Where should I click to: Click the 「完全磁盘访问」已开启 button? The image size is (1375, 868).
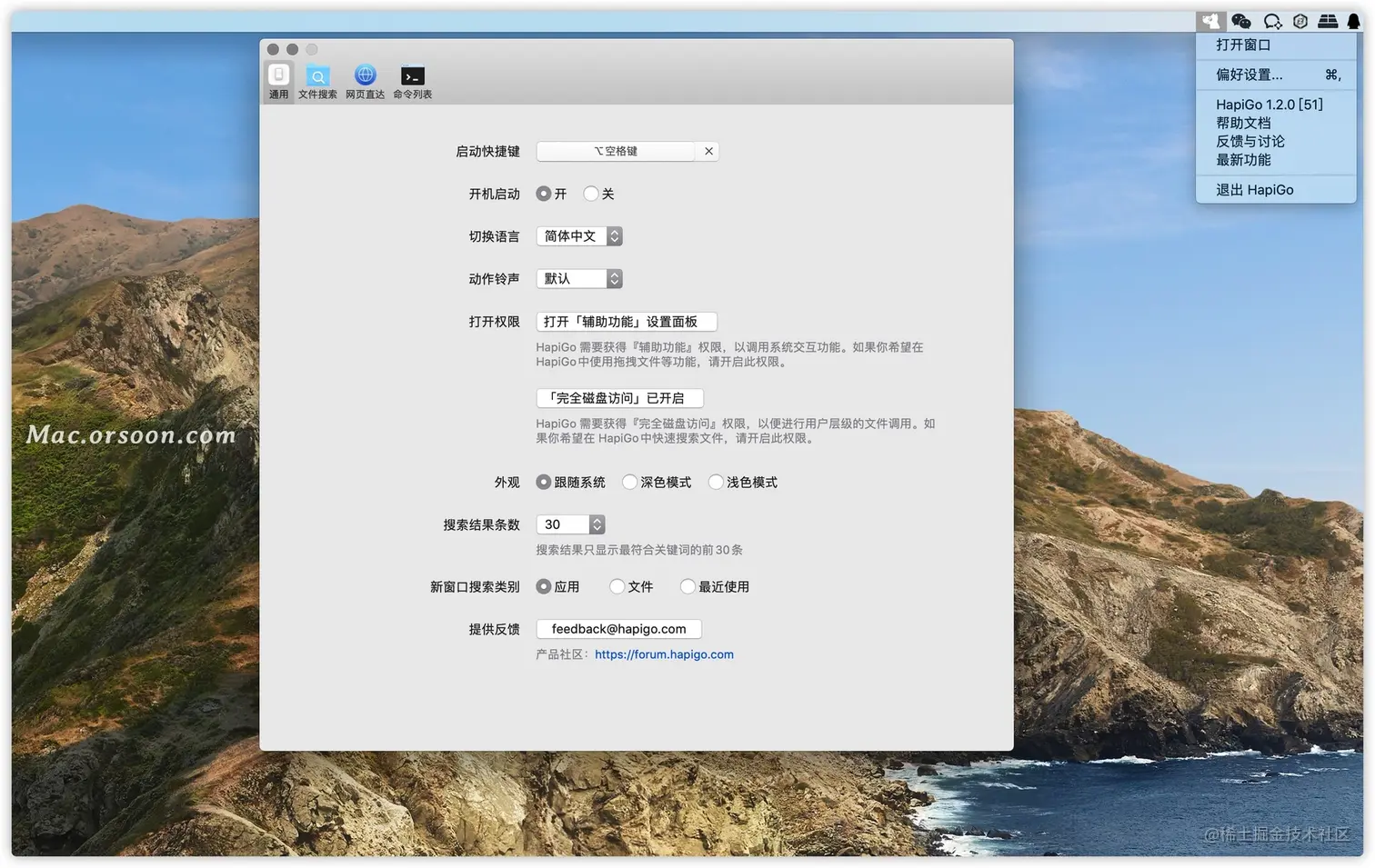(x=619, y=398)
